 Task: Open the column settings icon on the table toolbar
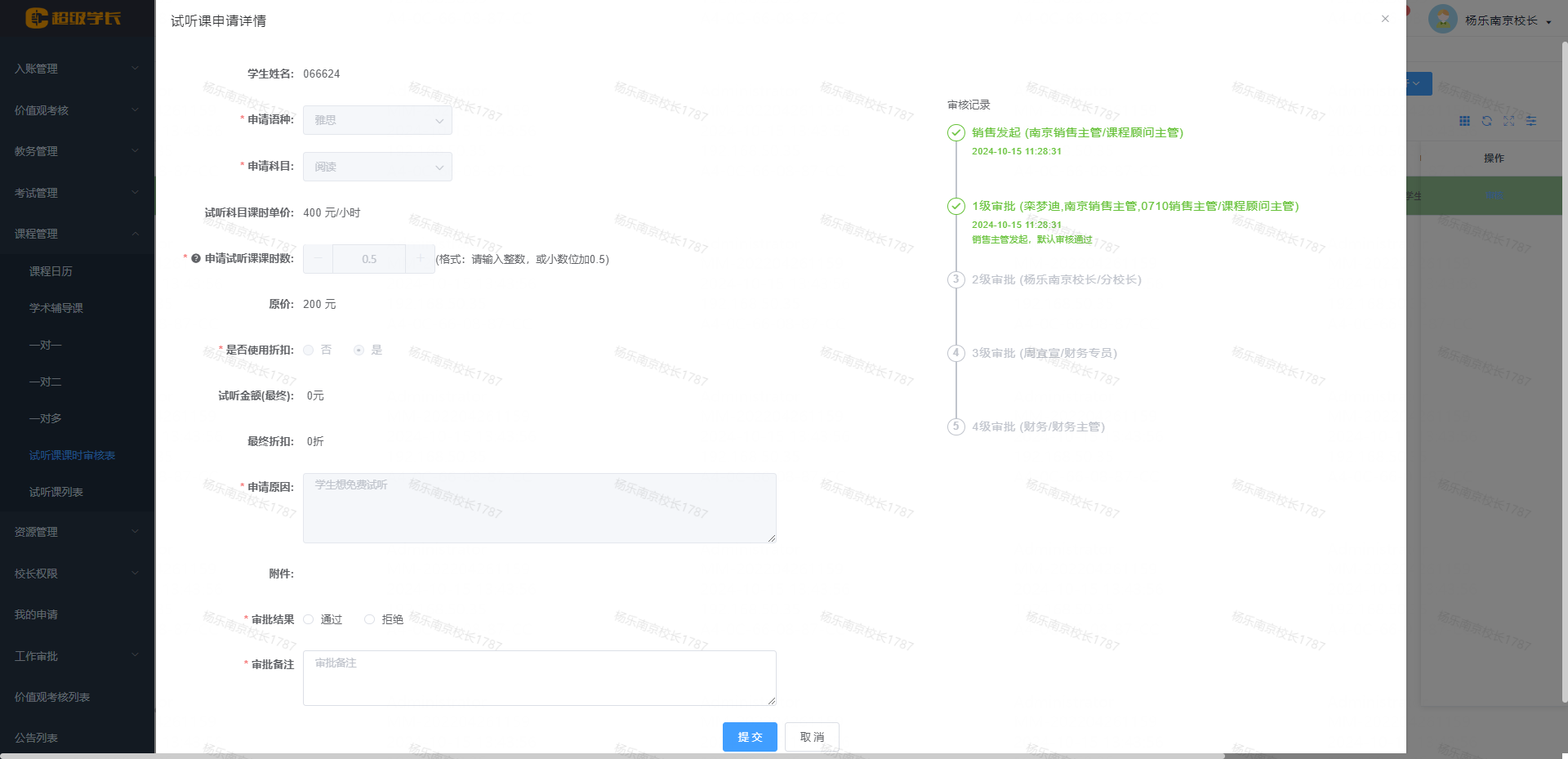(1531, 121)
